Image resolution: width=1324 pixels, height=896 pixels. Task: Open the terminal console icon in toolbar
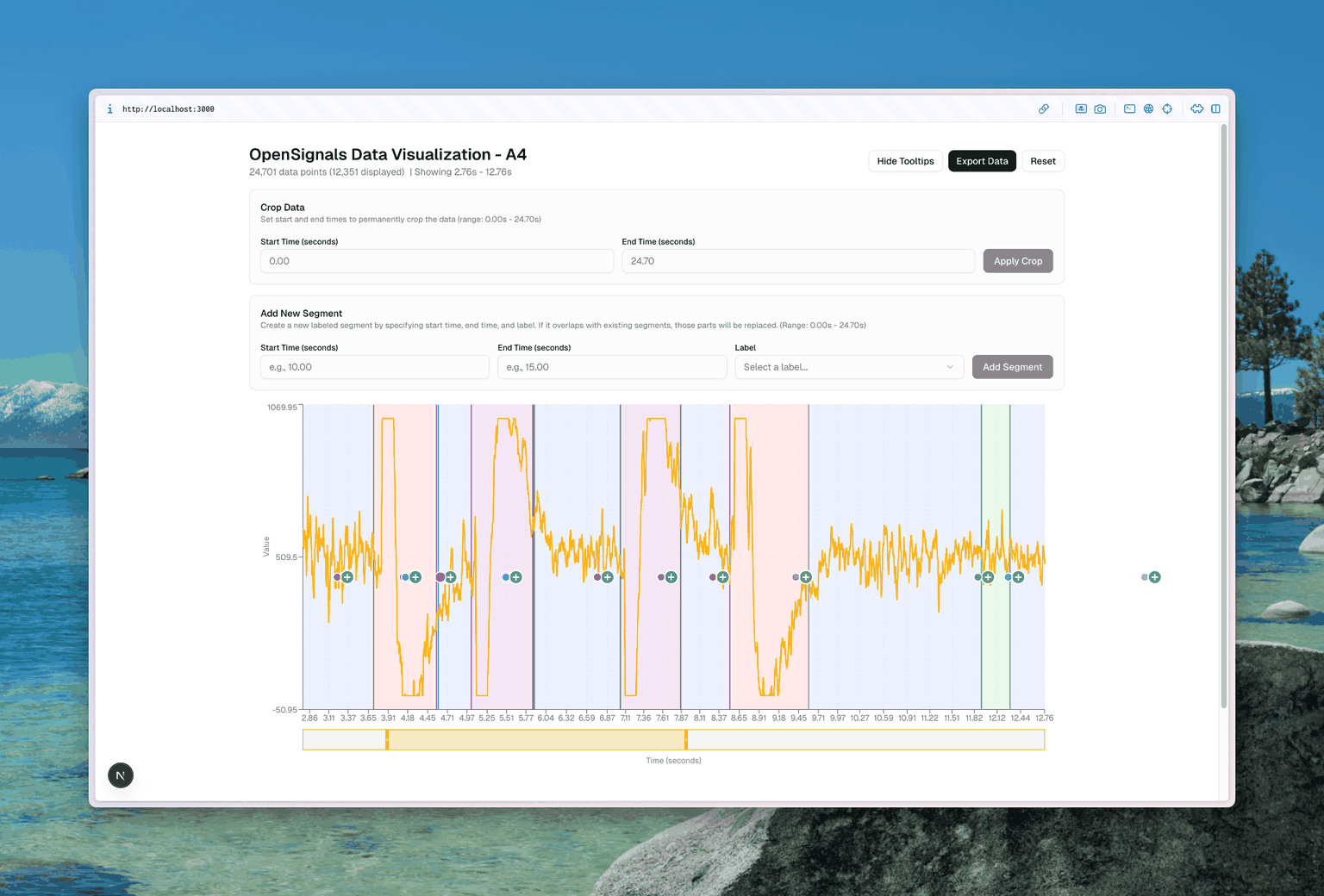(x=1129, y=109)
